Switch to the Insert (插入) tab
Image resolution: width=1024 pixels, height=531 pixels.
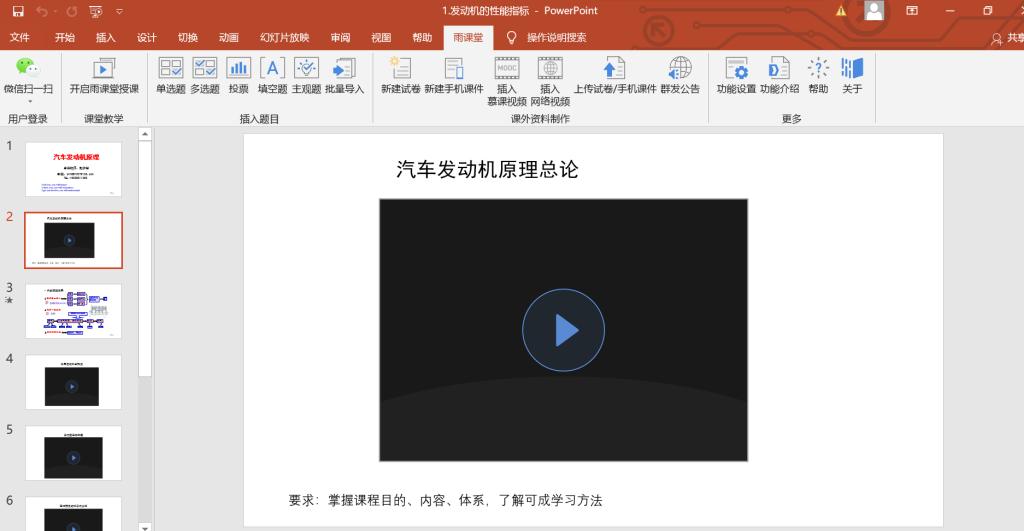(105, 37)
